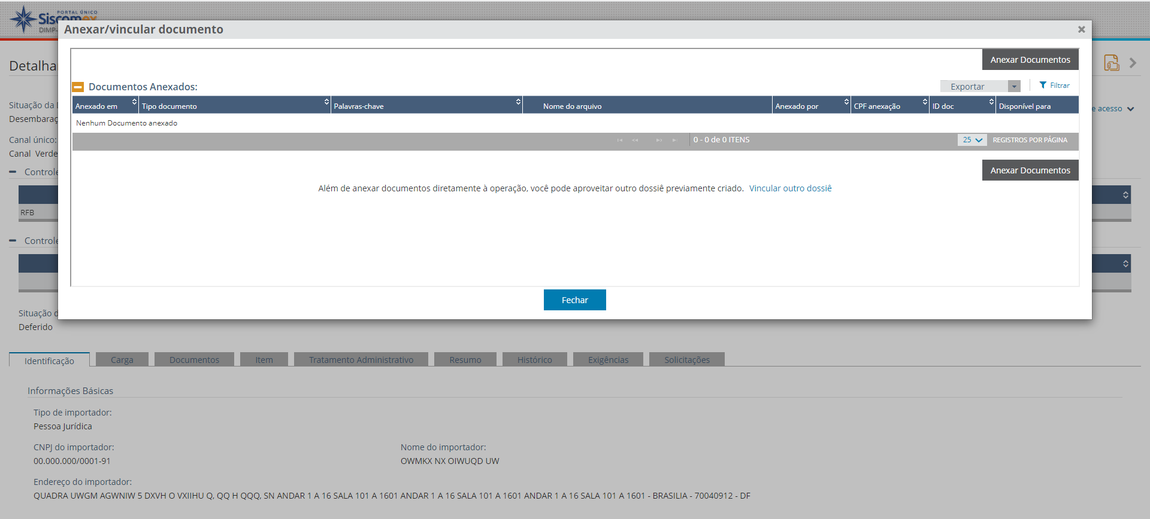Go to last page of results

[x=674, y=140]
